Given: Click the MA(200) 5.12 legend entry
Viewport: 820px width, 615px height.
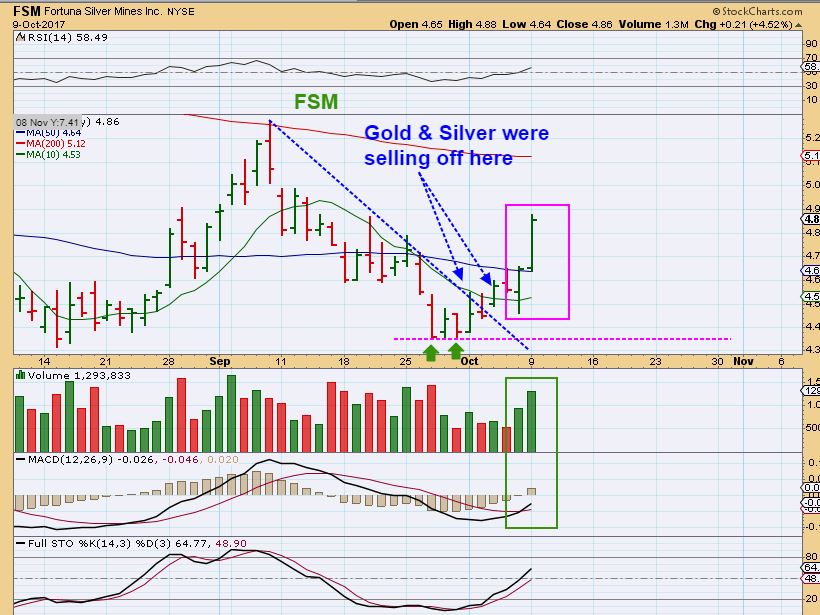Looking at the screenshot, I should [51, 143].
